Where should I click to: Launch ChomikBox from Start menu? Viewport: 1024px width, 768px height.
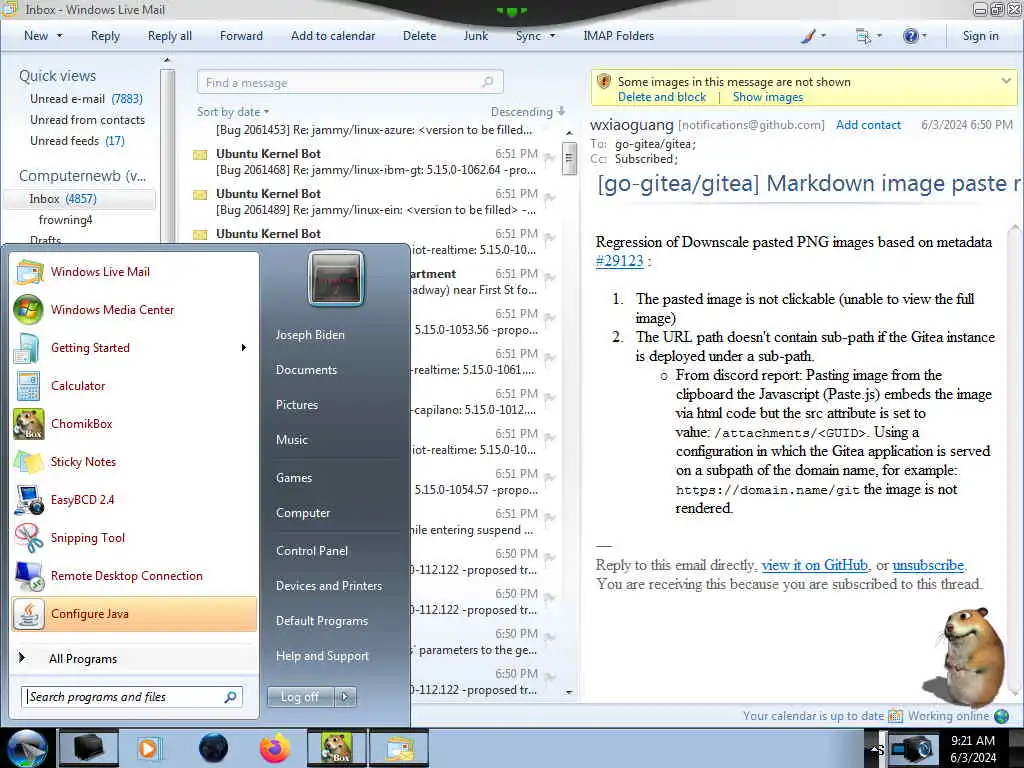pyautogui.click(x=134, y=423)
